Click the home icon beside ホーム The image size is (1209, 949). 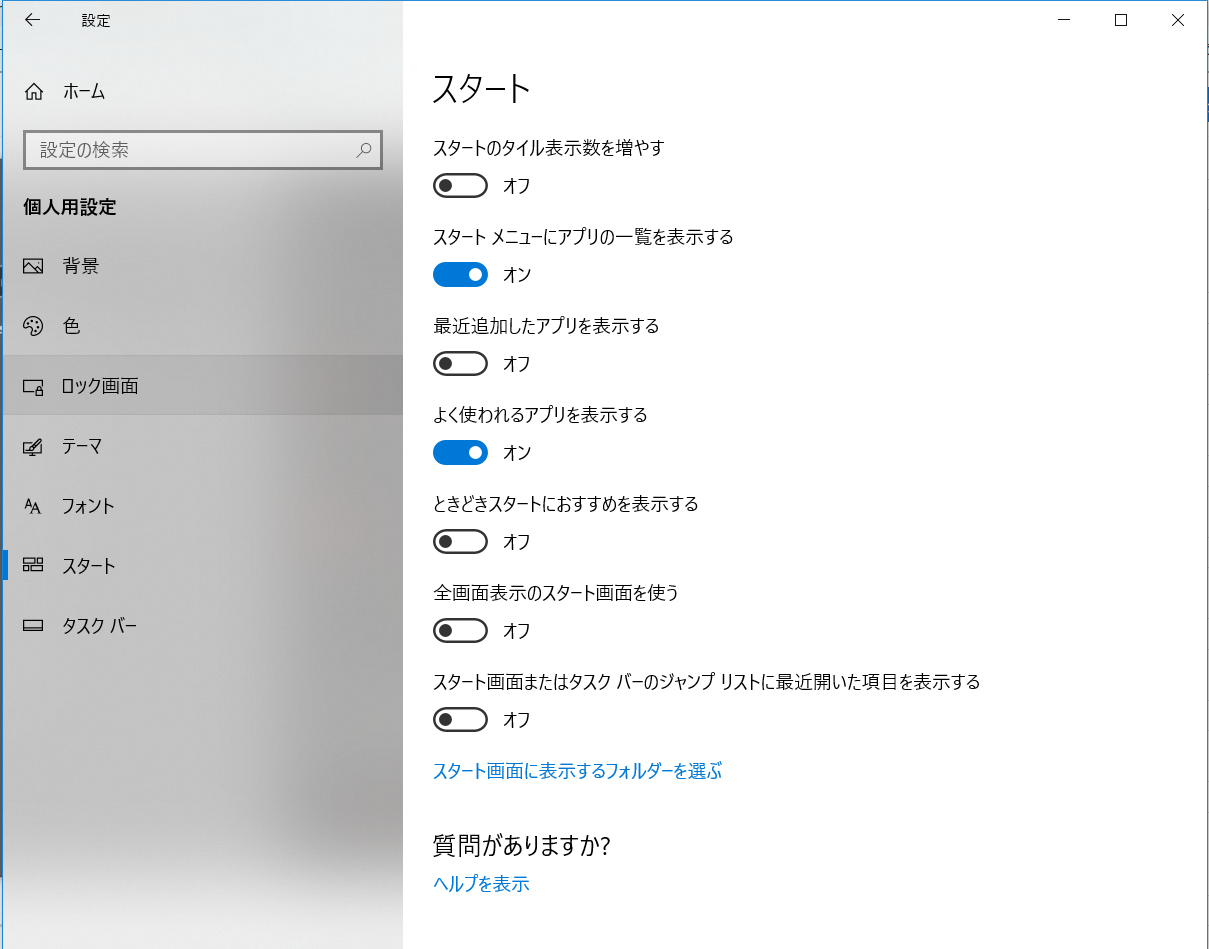pyautogui.click(x=33, y=92)
